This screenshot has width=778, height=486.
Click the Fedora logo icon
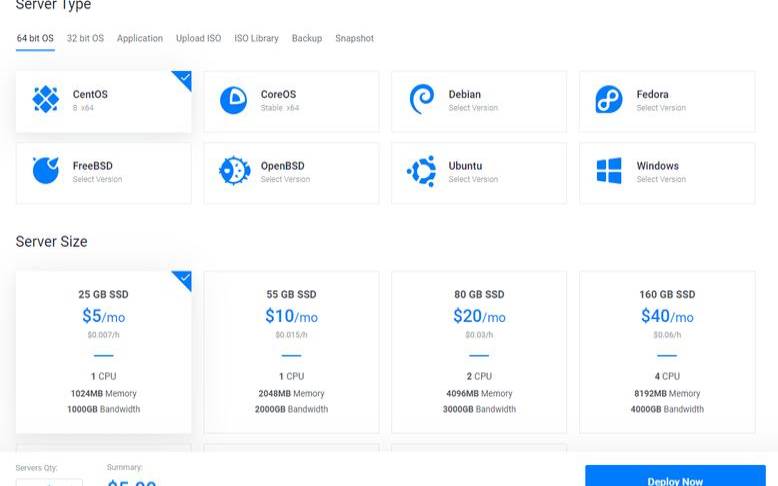pos(609,99)
